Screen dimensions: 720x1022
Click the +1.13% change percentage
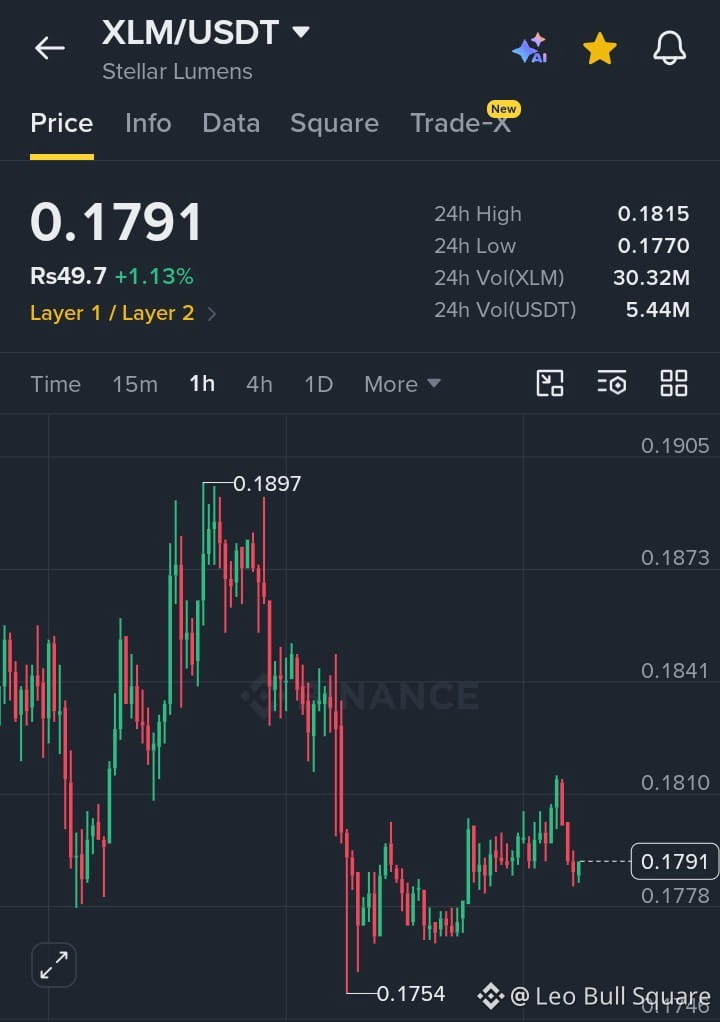154,276
